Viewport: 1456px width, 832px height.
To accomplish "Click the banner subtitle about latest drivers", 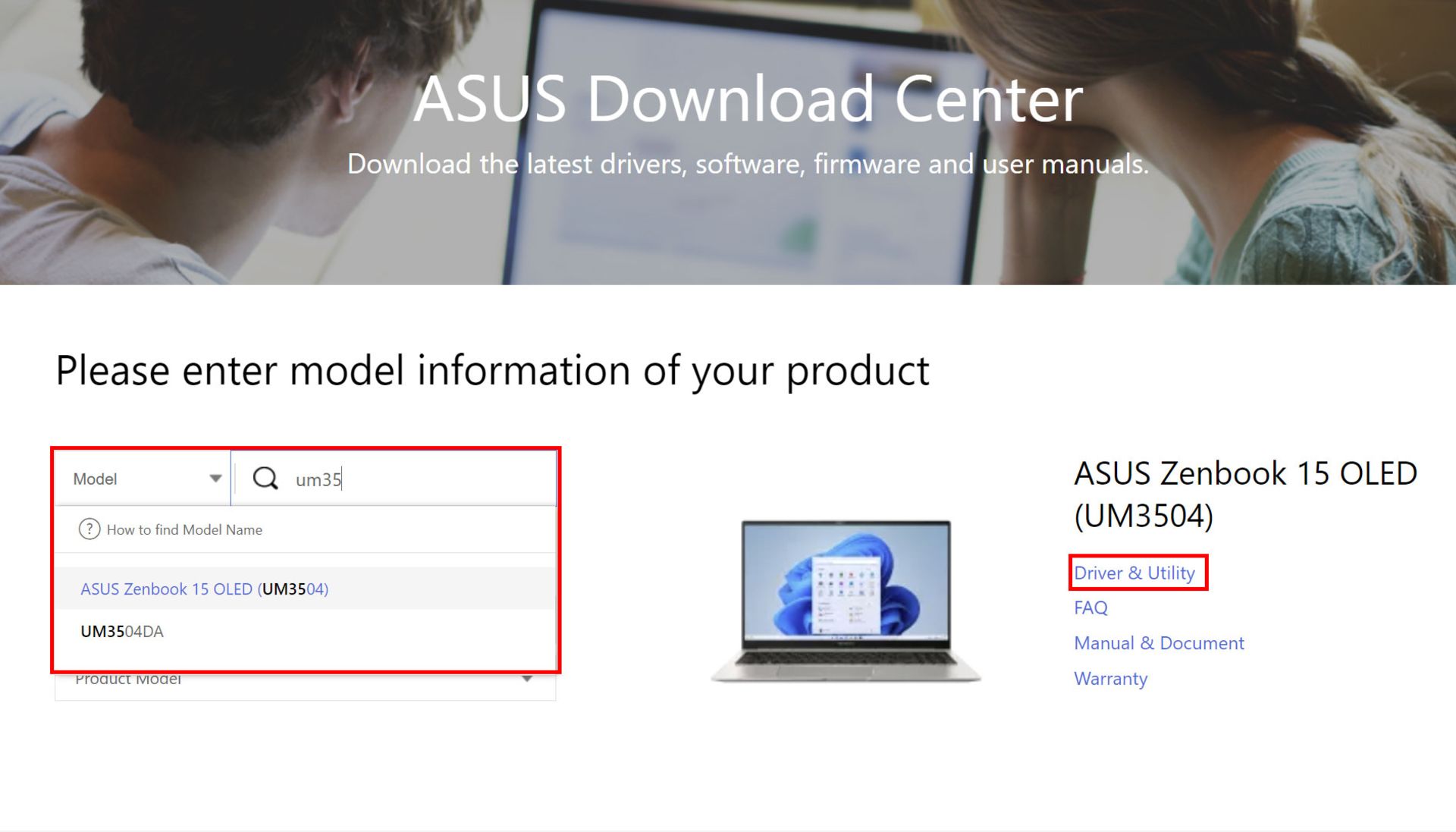I will [x=748, y=165].
